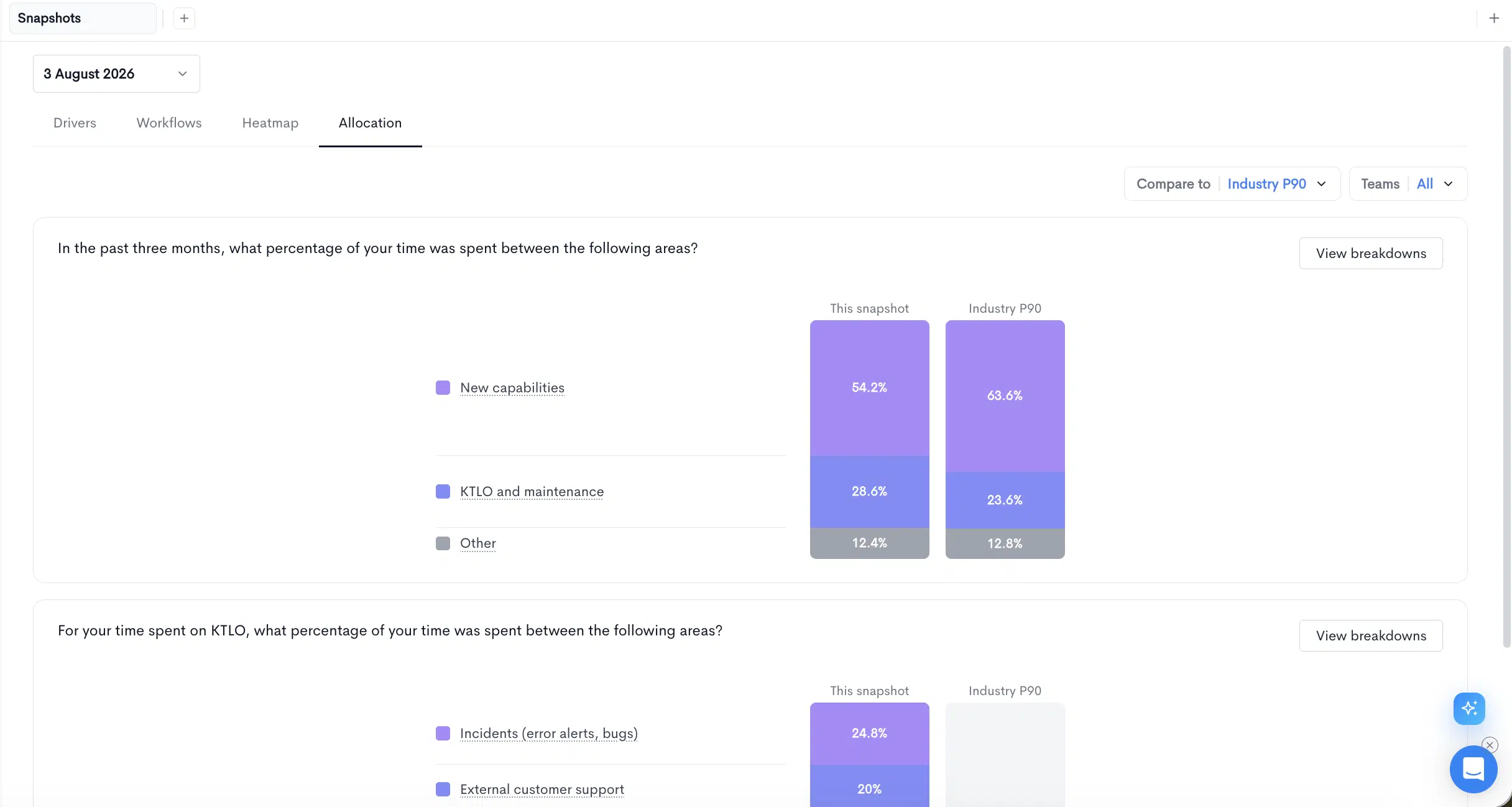Open the 3 August 2026 snapshot dropdown

pos(116,73)
